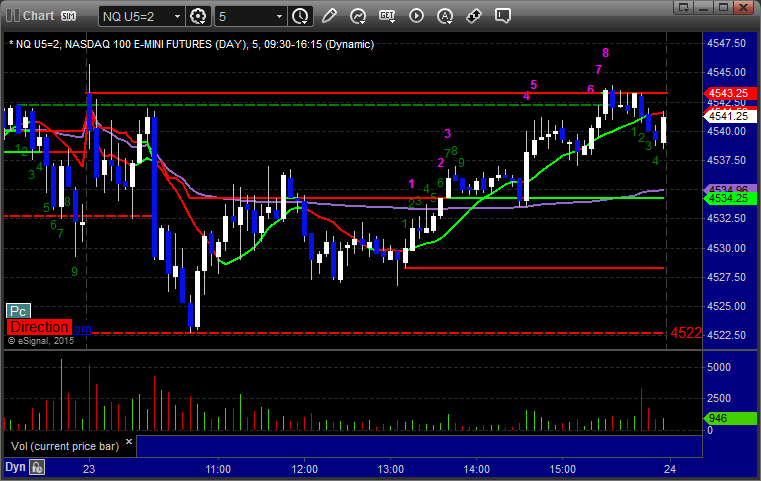
Task: Click the 12:00 time axis label
Action: [x=305, y=469]
